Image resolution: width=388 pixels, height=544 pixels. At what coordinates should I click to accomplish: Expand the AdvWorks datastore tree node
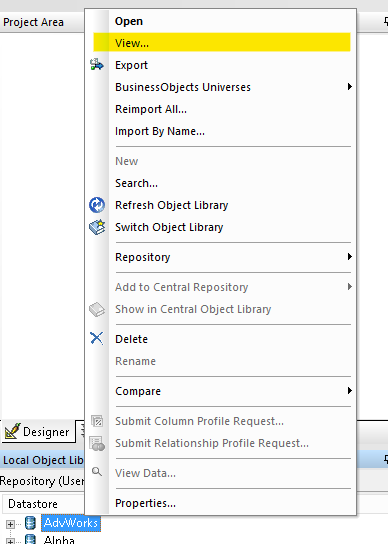tap(10, 524)
